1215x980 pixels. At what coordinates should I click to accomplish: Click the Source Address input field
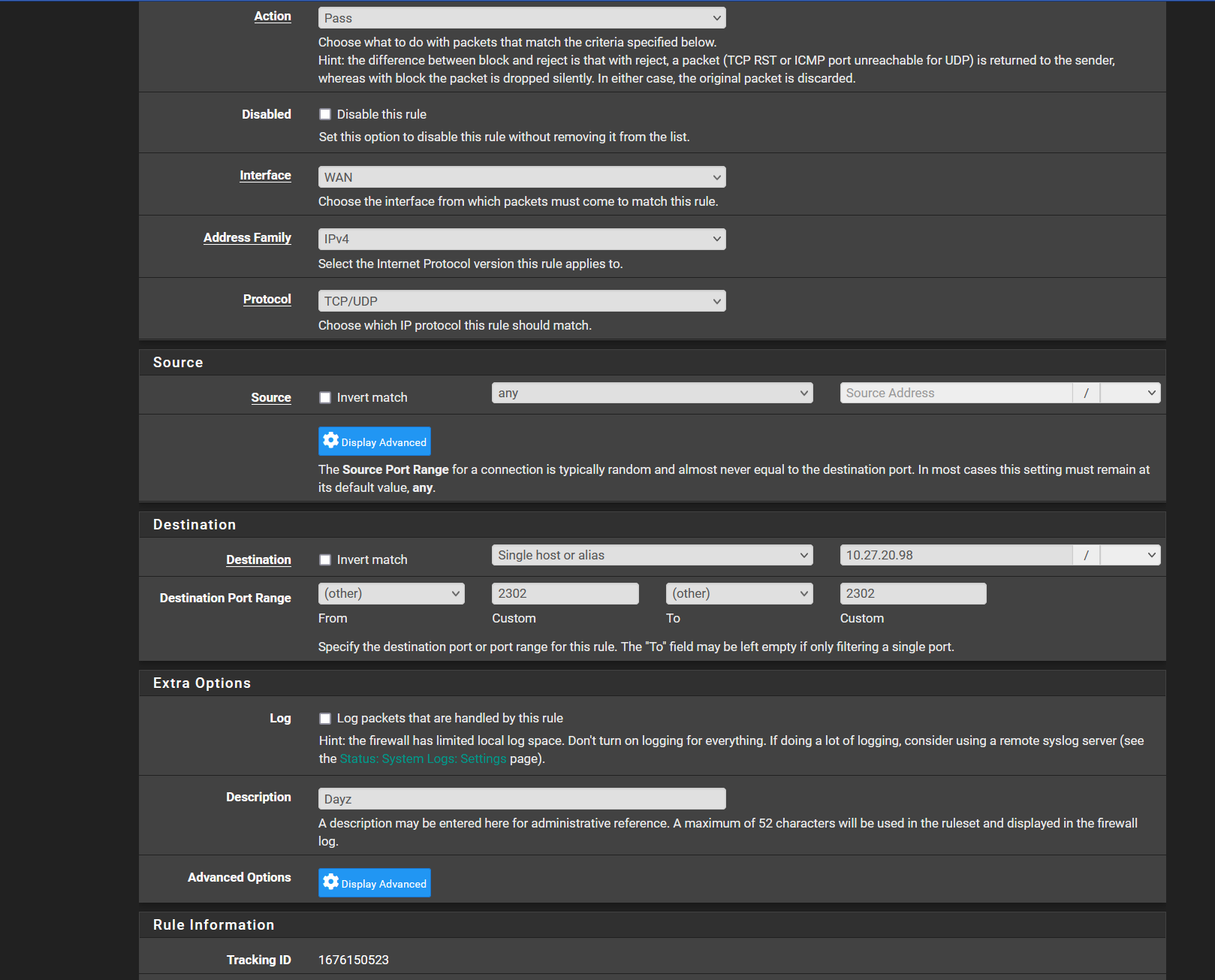click(x=956, y=393)
